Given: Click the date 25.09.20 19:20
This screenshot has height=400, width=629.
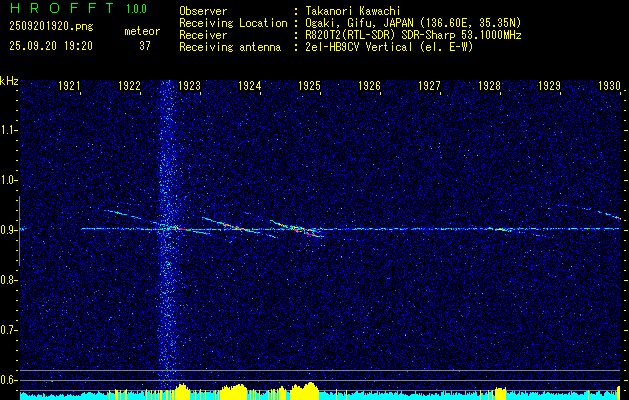Looking at the screenshot, I should [51, 46].
